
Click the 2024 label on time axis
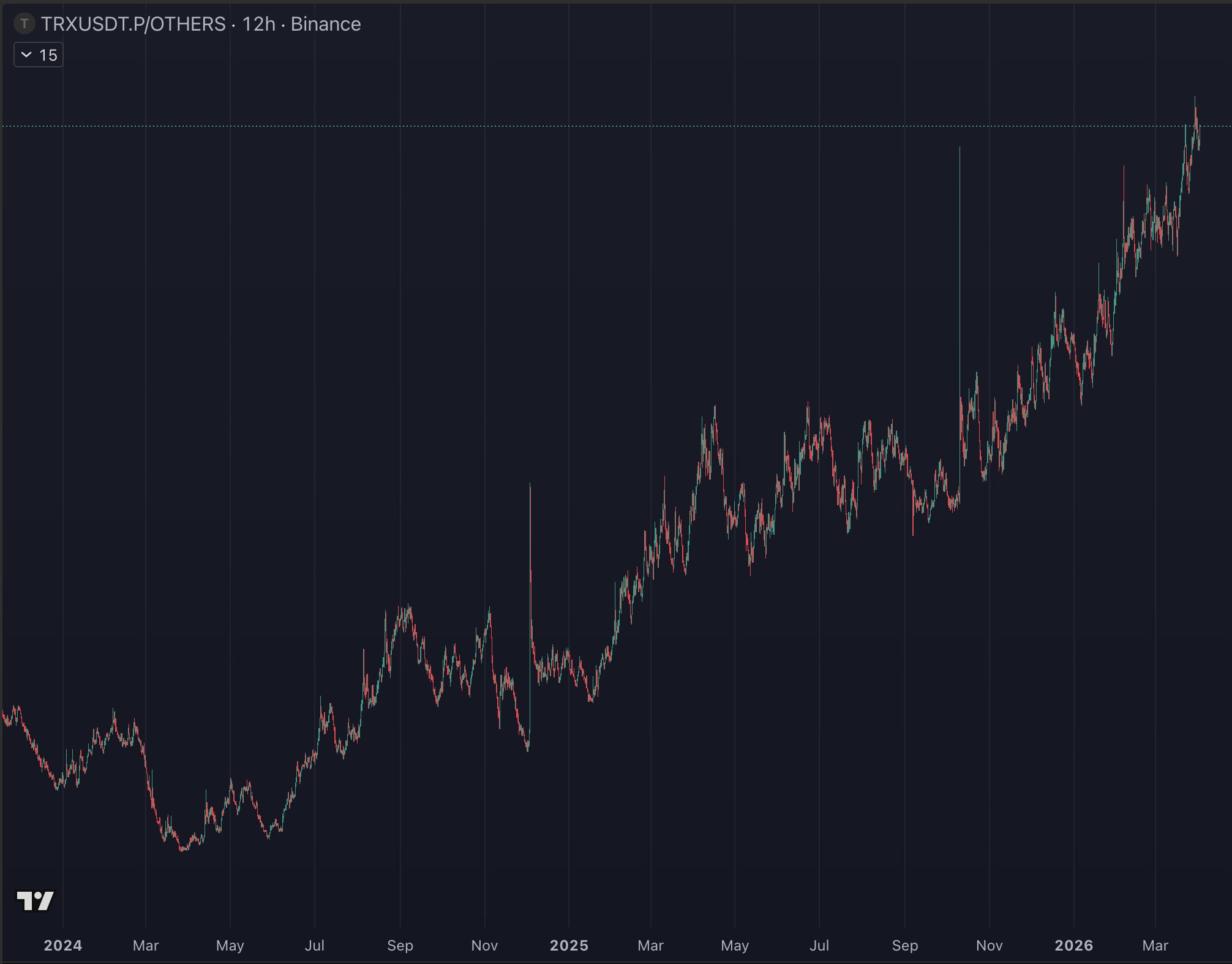62,945
